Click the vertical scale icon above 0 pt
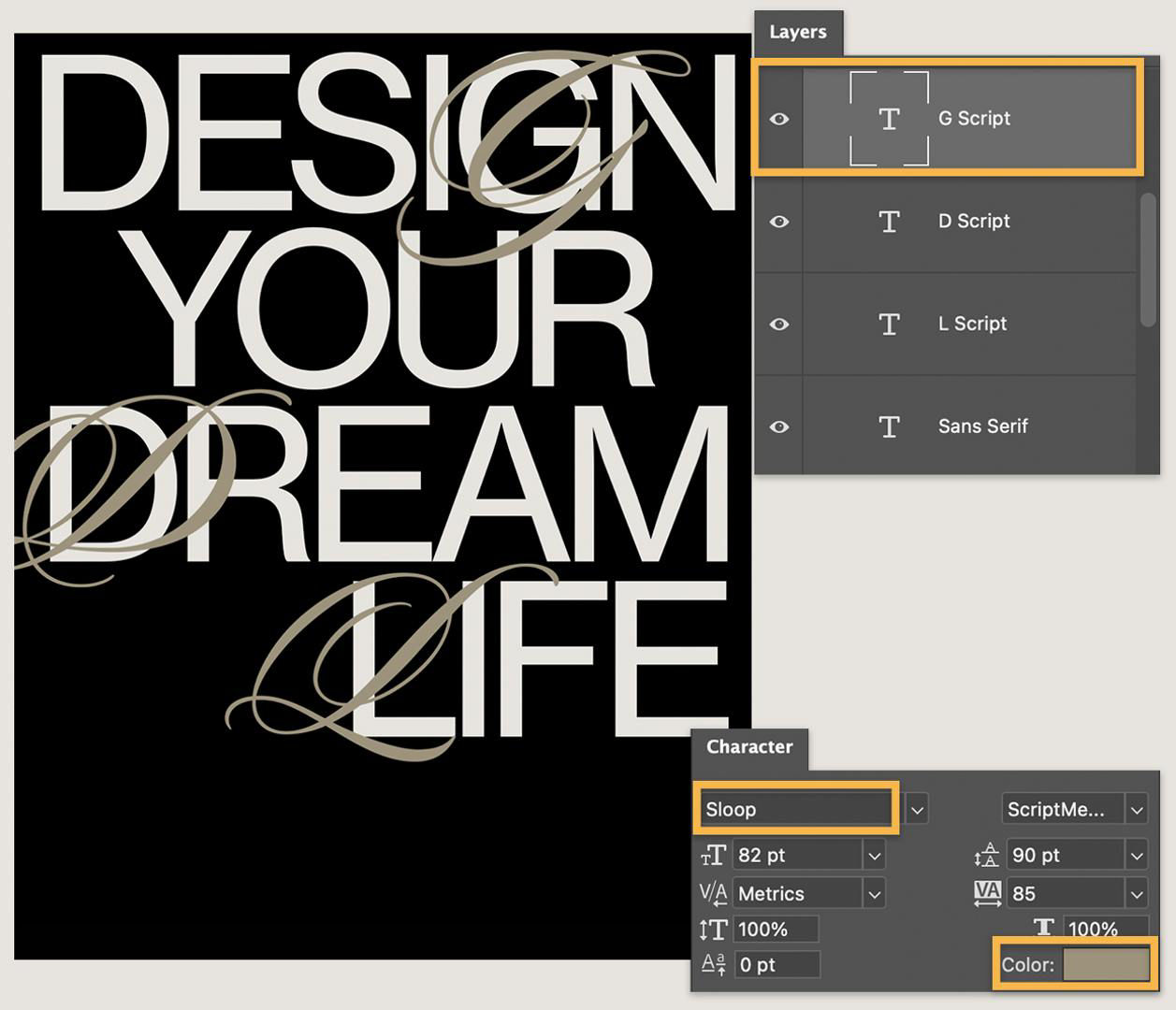 (714, 929)
